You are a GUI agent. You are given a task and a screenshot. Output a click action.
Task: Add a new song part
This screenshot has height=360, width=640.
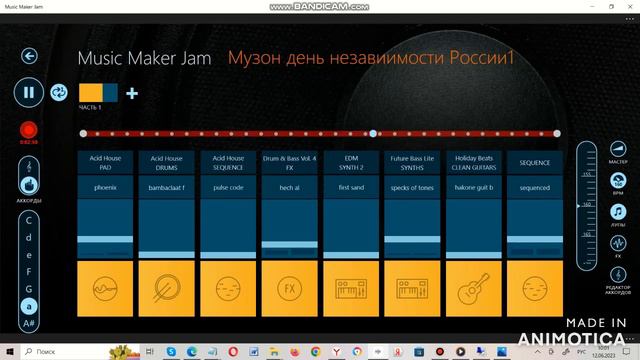click(x=132, y=93)
